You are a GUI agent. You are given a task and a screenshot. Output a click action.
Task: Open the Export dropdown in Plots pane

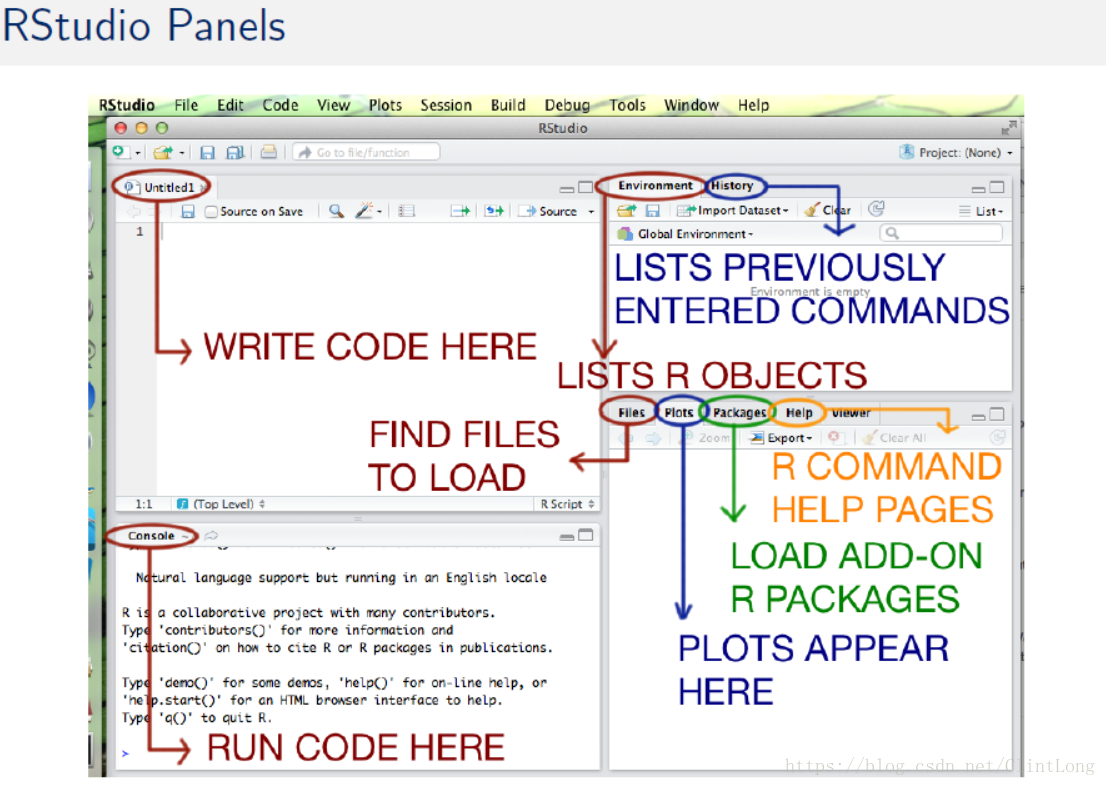point(782,438)
